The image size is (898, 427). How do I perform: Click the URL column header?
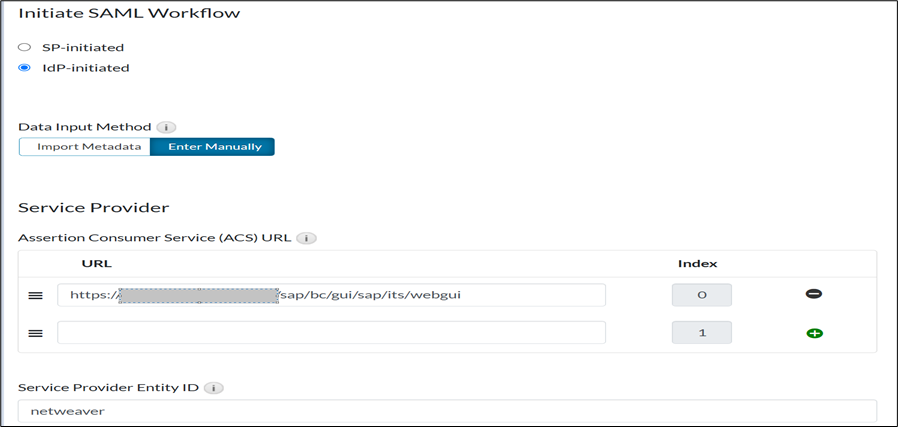pos(96,264)
